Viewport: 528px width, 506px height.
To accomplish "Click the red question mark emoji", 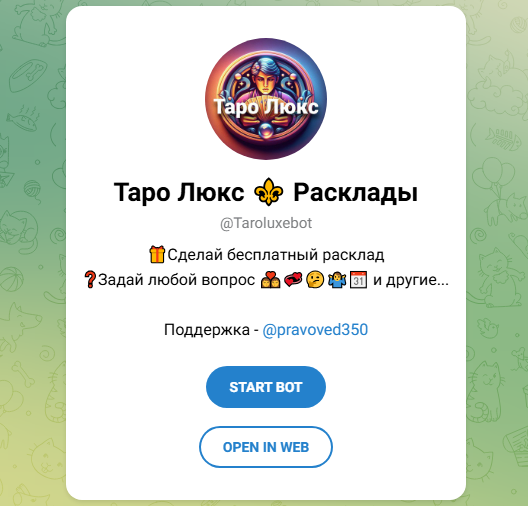I will tap(90, 280).
